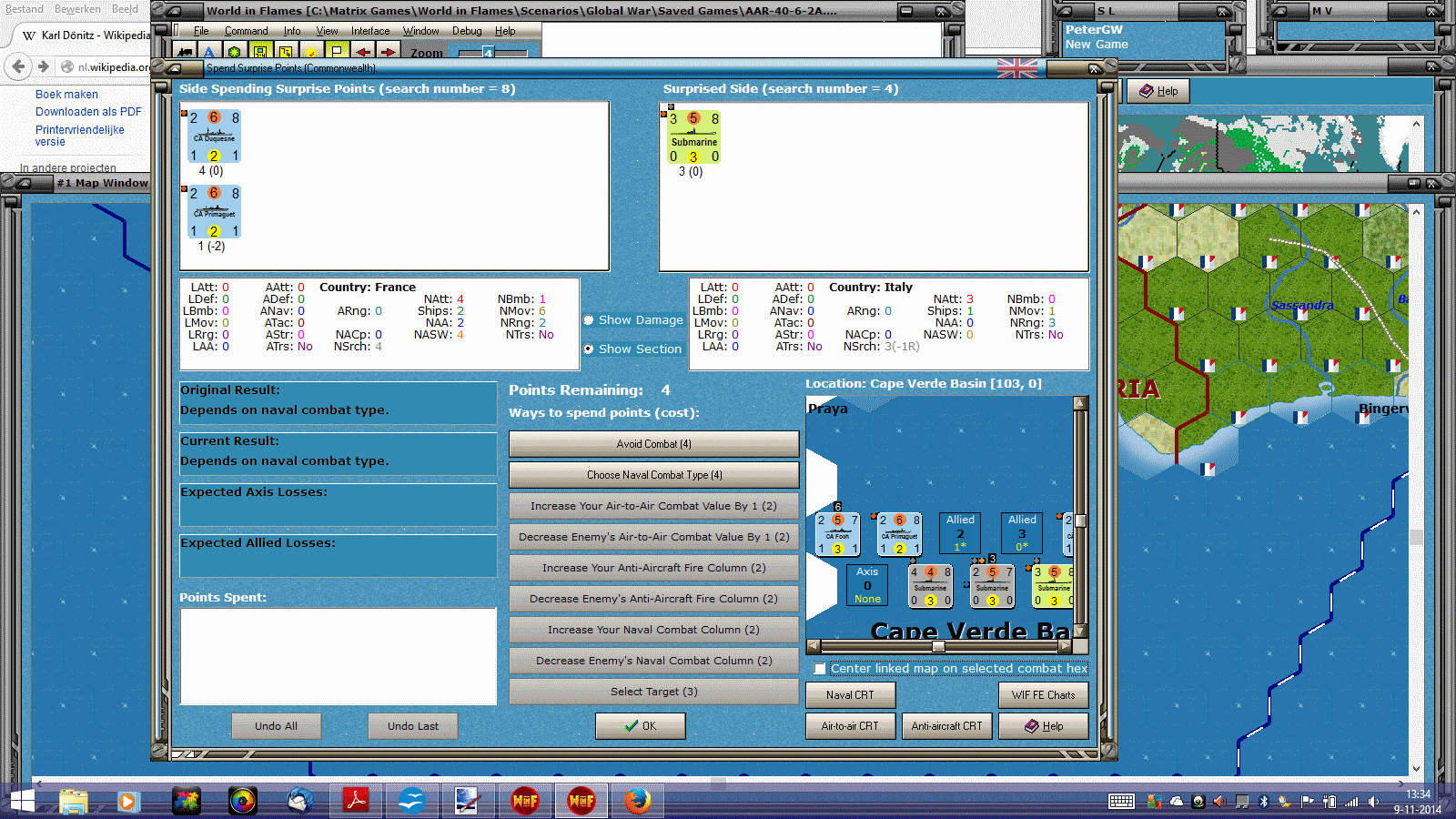Screen dimensions: 1456x819
Task: Click the Windows Start button
Action: point(21,801)
